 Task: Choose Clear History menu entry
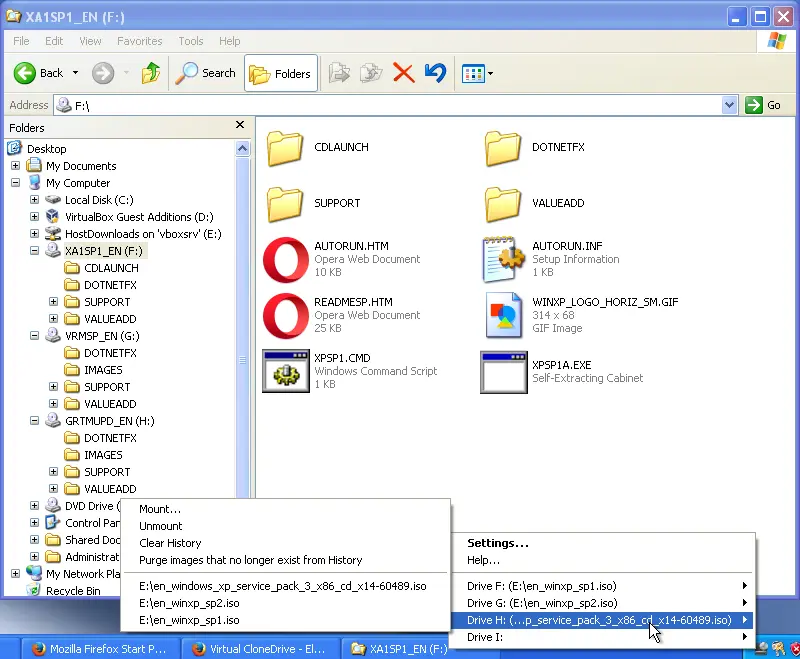(x=286, y=543)
